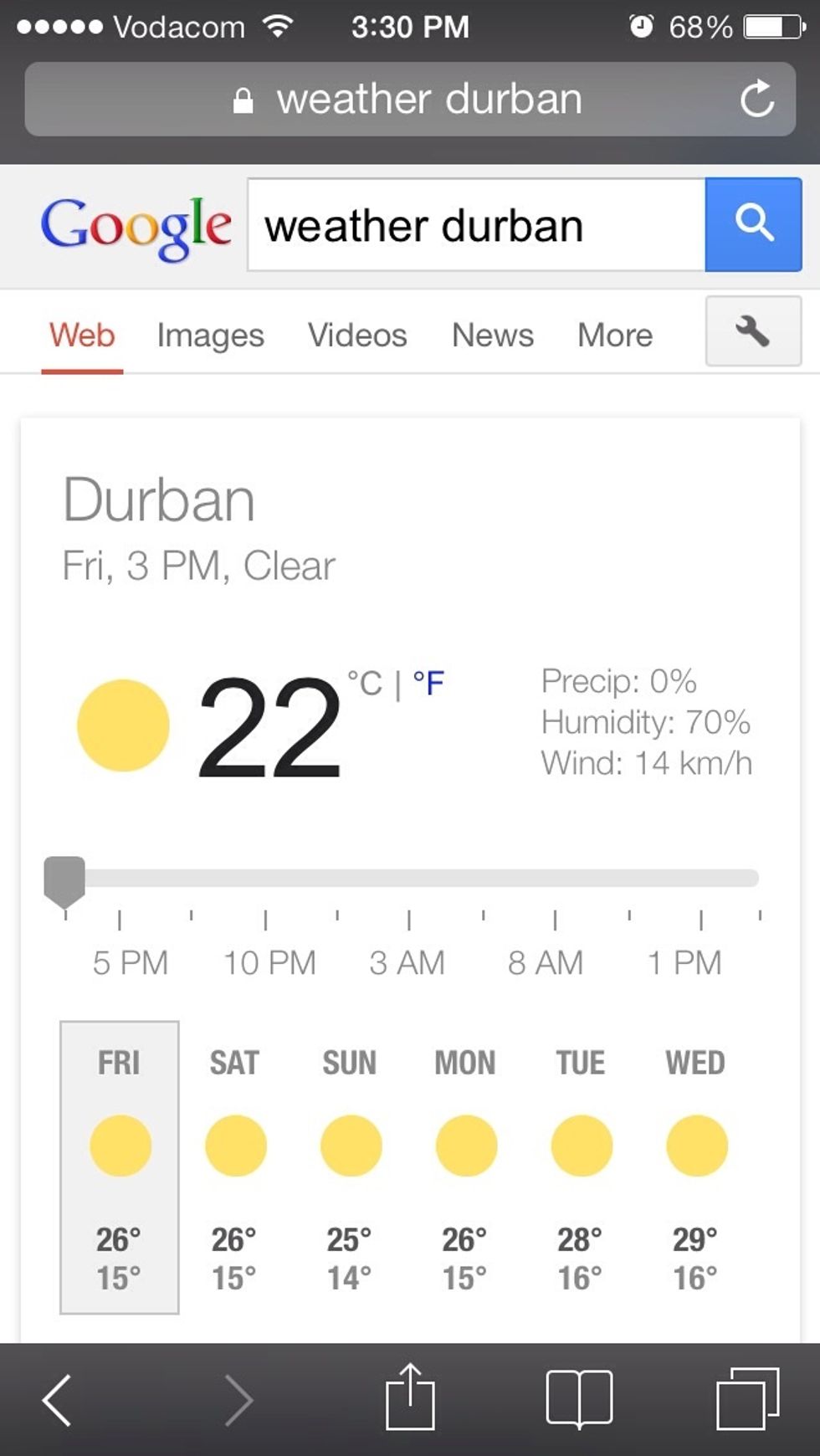Open the News results tab
The width and height of the screenshot is (820, 1456).
tap(493, 336)
